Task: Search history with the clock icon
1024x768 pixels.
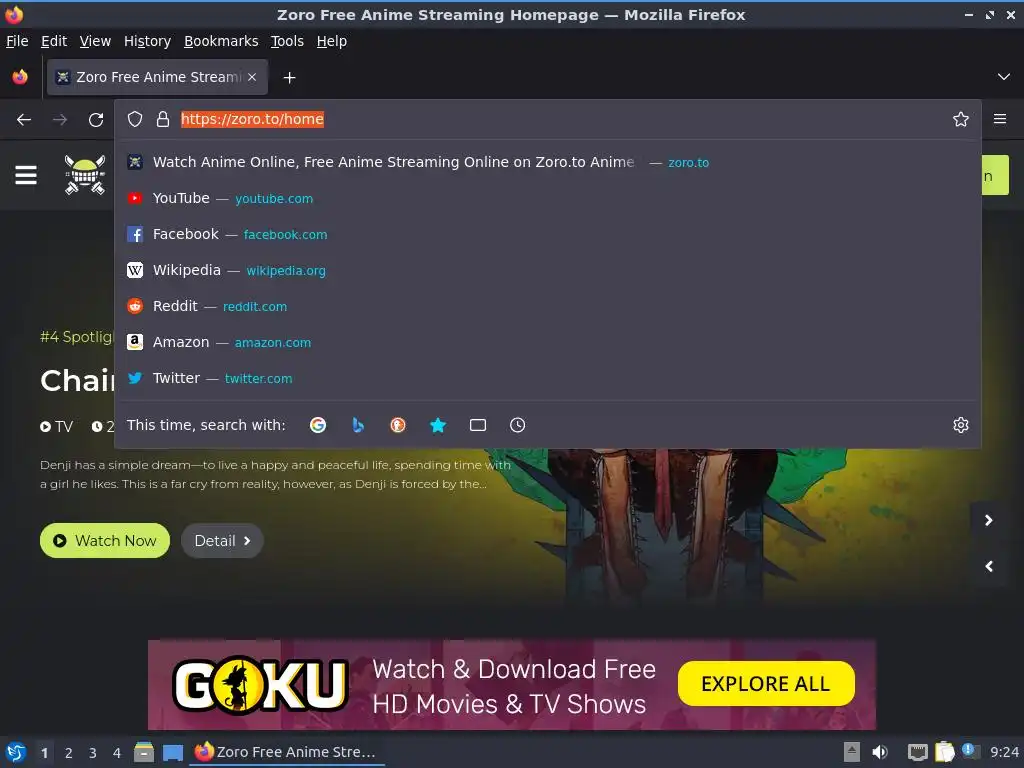Action: (517, 425)
